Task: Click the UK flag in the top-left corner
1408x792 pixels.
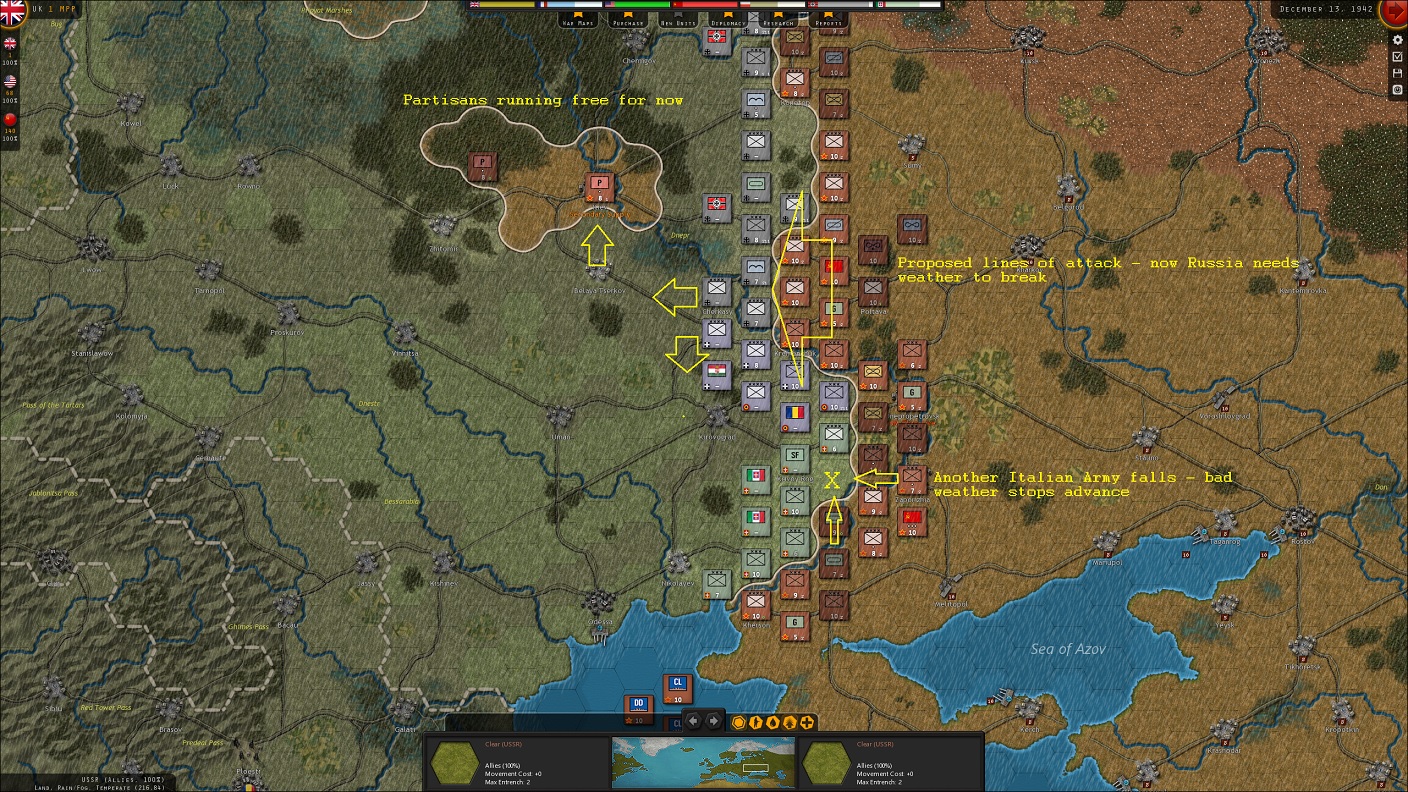Action: pyautogui.click(x=12, y=11)
